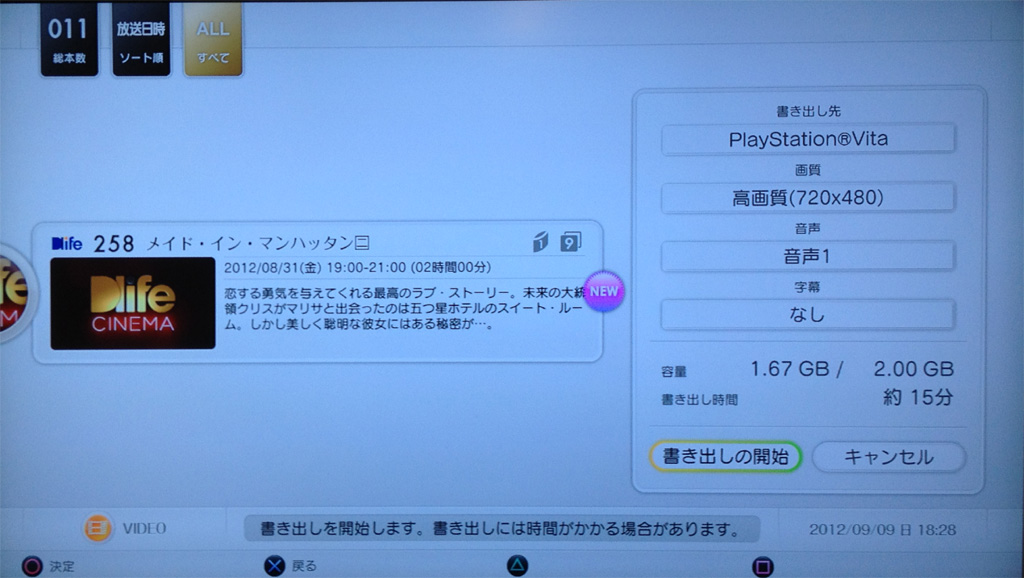The height and width of the screenshot is (578, 1024).
Task: Click the icon left of the 9 badge
Action: (540, 242)
